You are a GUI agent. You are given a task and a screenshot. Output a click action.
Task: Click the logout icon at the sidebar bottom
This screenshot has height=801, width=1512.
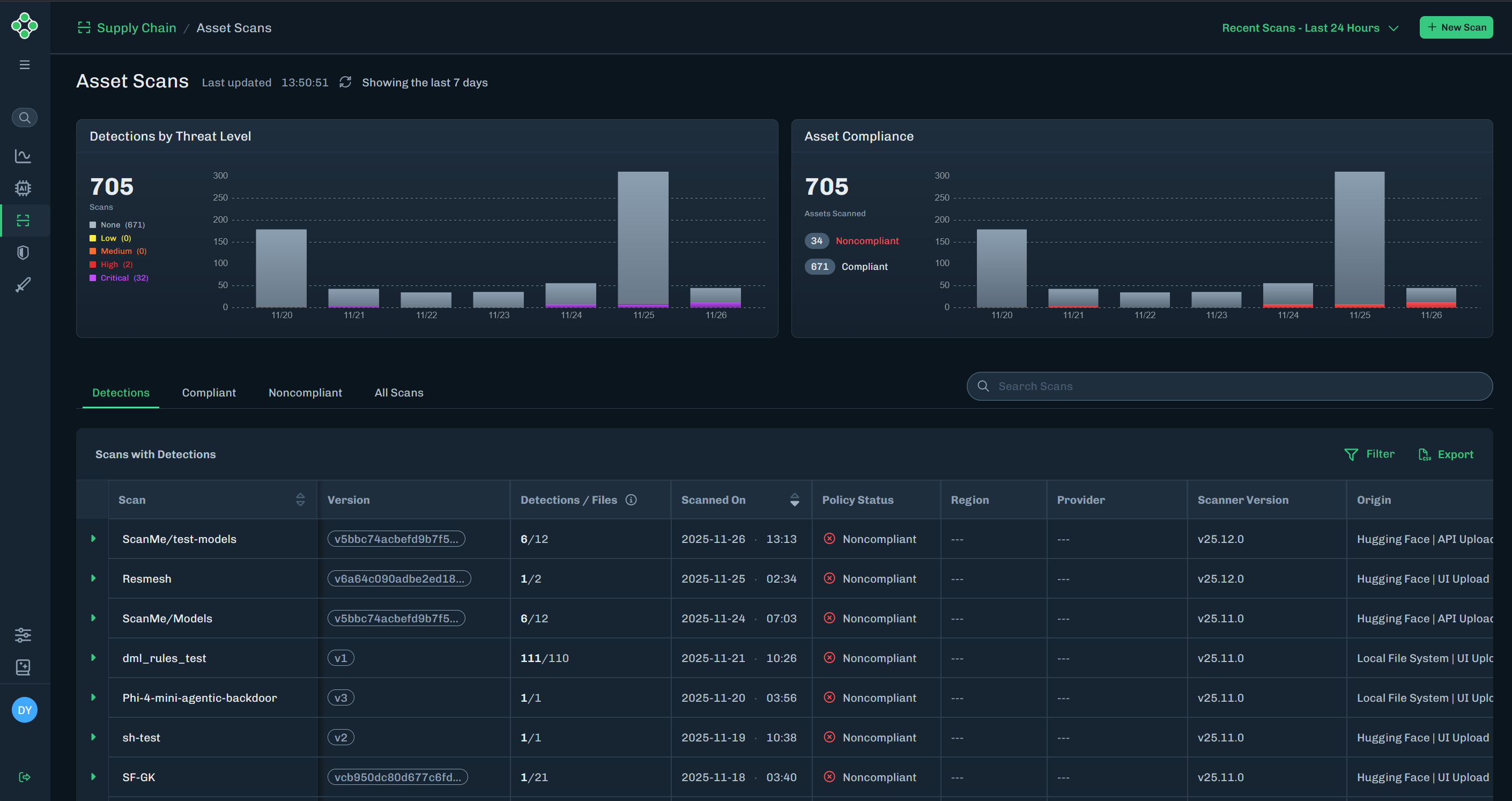(24, 777)
